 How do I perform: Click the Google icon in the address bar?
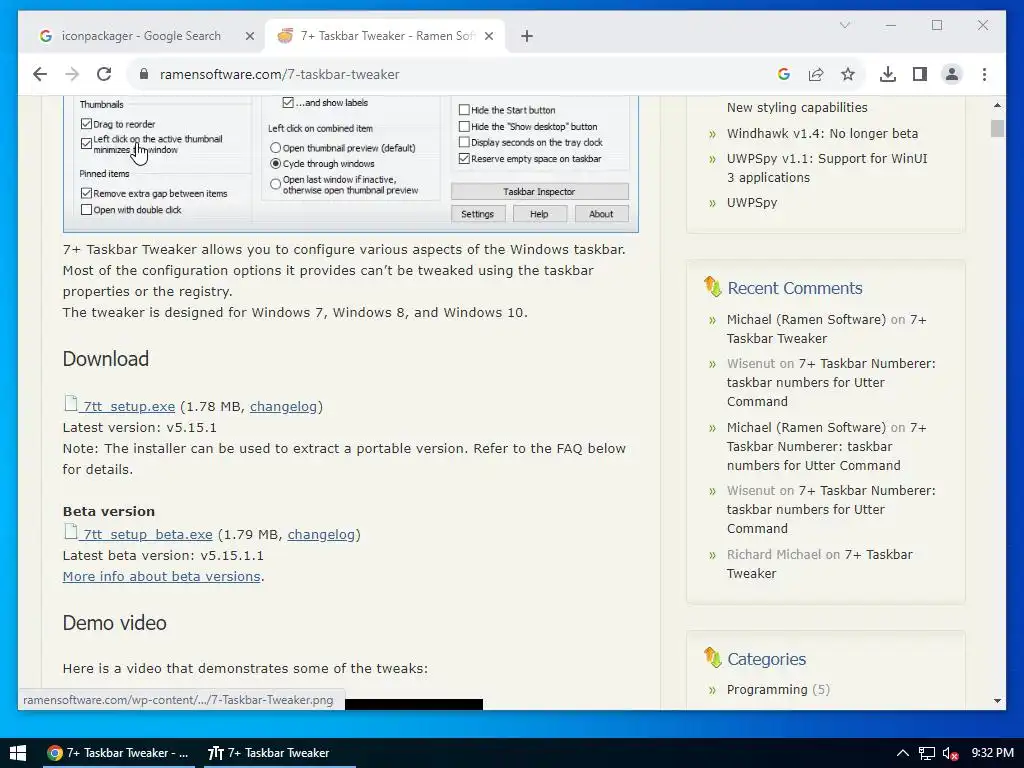pos(784,74)
